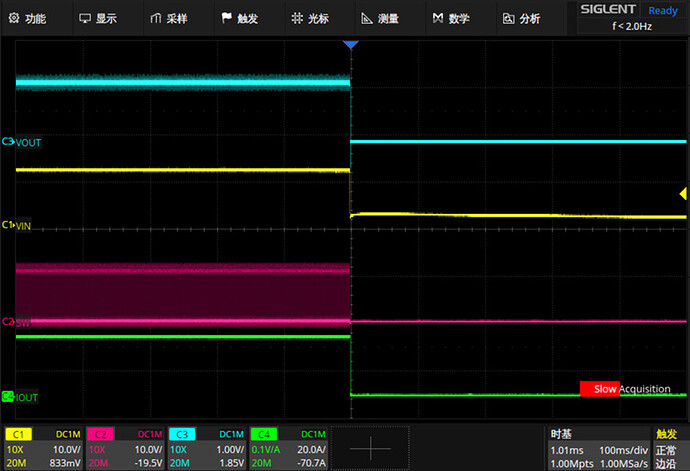Click the SIGLENT logo
Viewport: 690px width, 471px height.
(608, 9)
